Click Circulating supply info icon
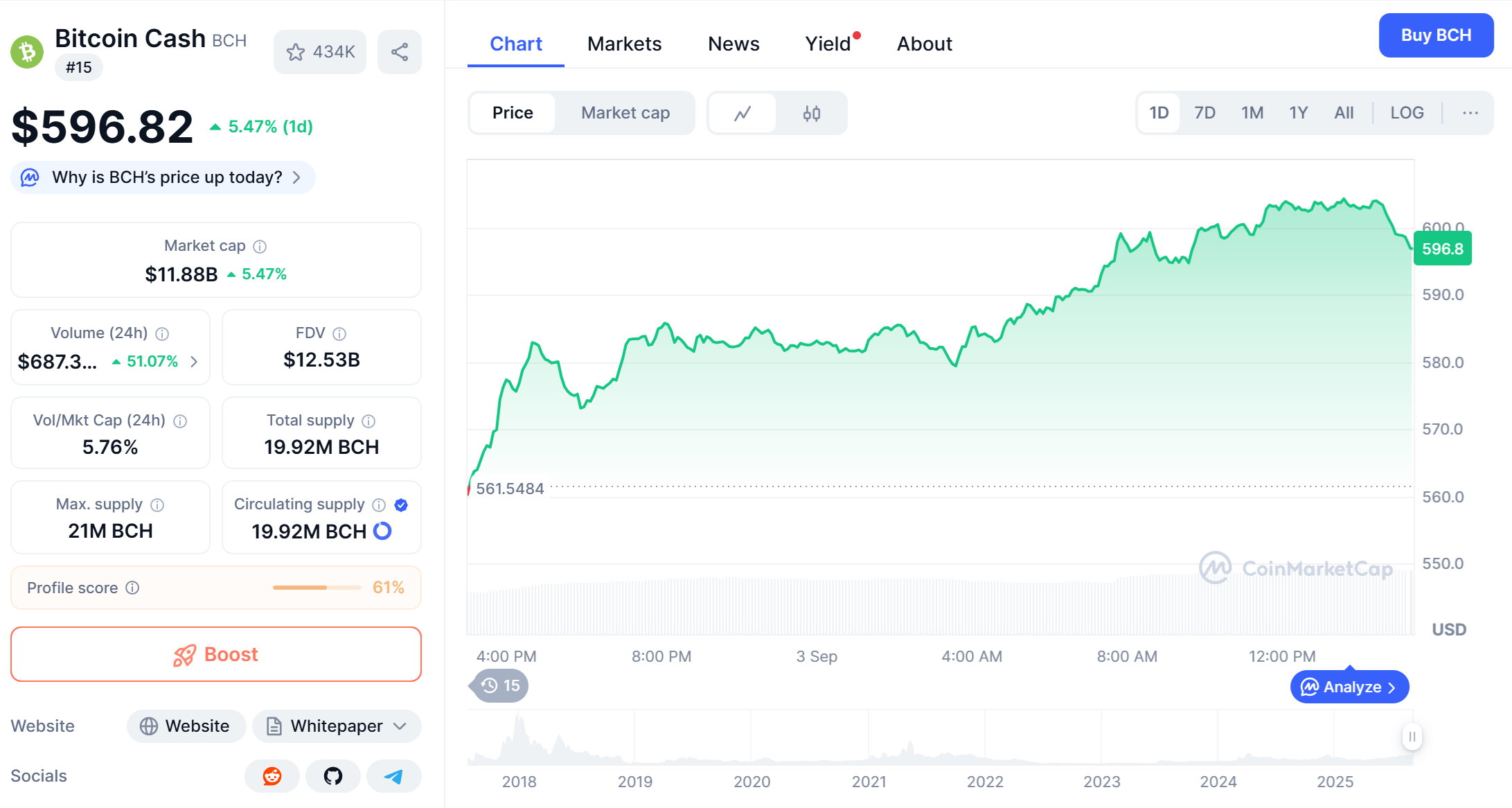1512x808 pixels. click(x=379, y=505)
